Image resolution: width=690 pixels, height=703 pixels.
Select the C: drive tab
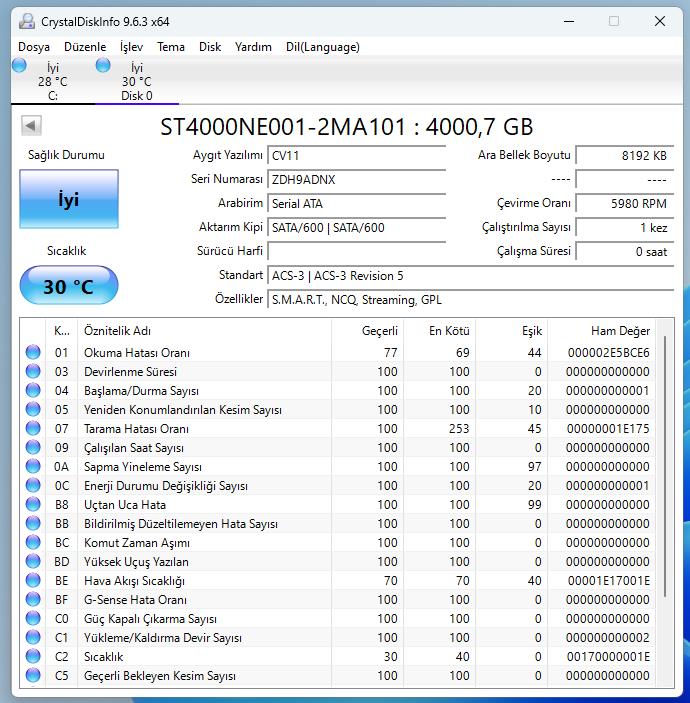point(53,81)
